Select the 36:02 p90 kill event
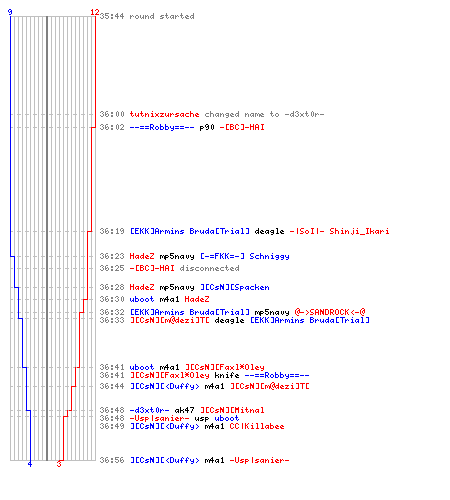The height and width of the screenshot is (500, 450). click(x=182, y=127)
